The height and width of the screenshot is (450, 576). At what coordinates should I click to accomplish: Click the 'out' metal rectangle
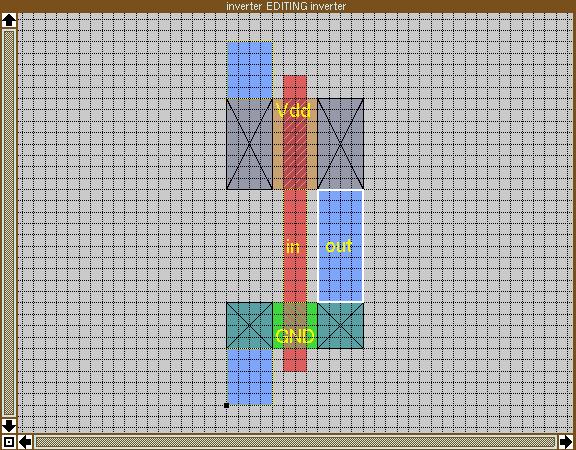point(341,245)
